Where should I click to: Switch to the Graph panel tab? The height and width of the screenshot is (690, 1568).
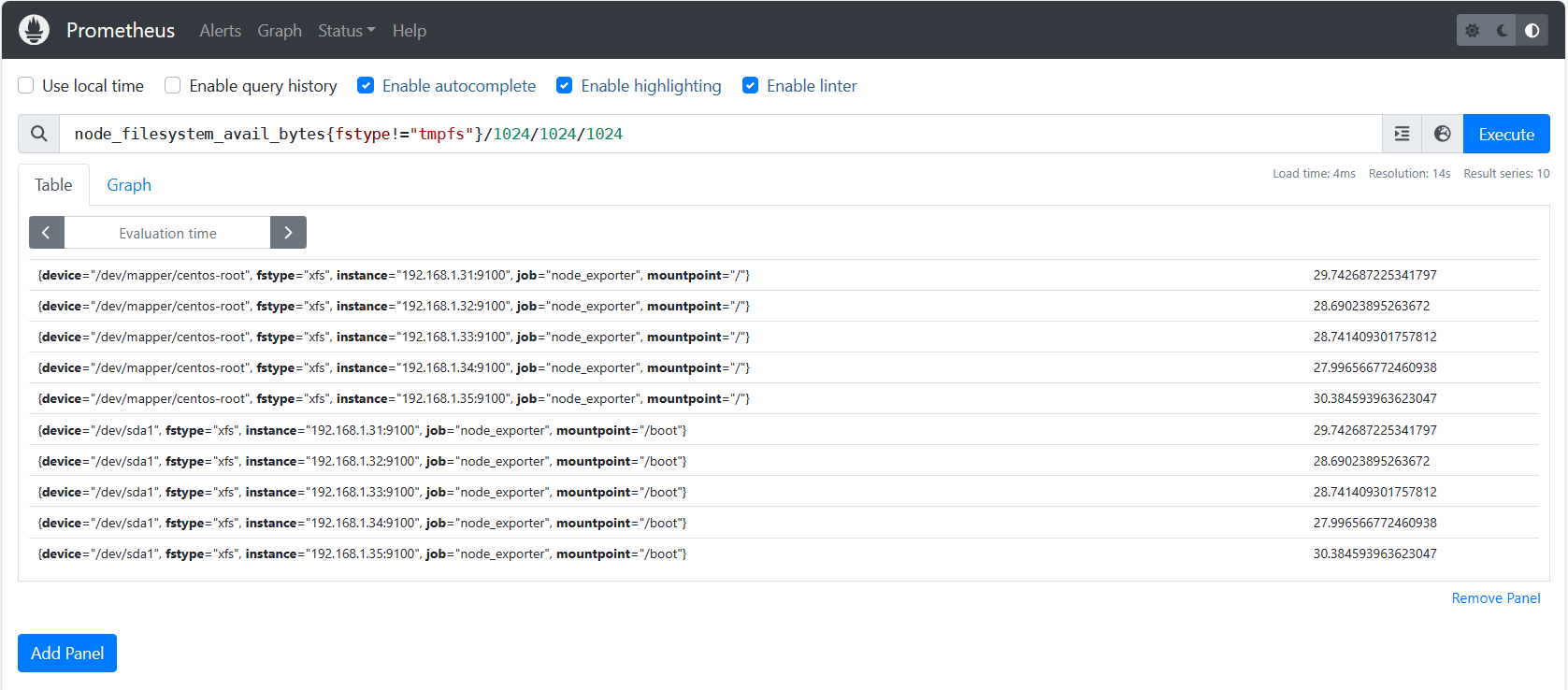tap(129, 185)
